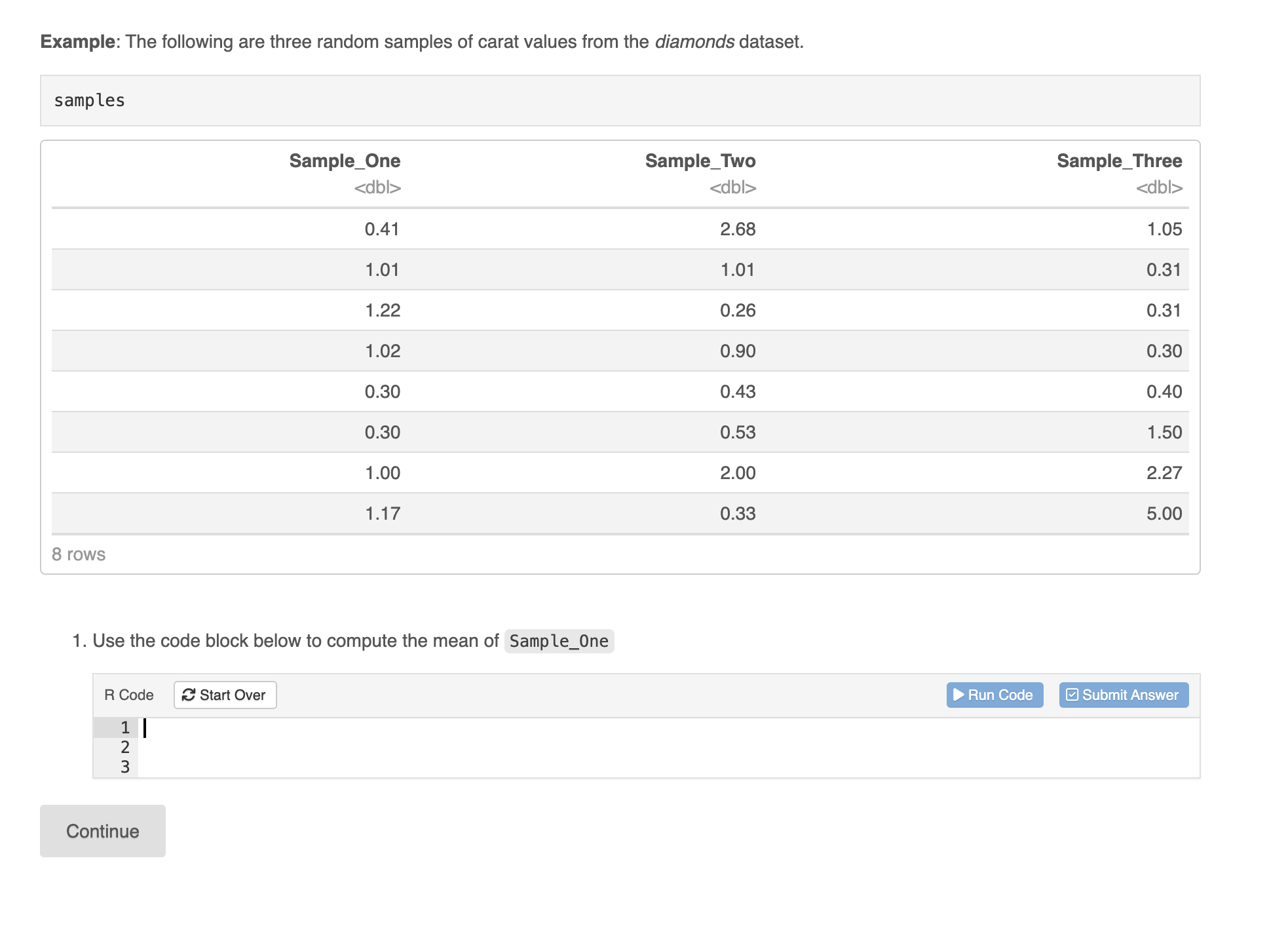Click the 2.68 cell in Sample_Two
The width and height of the screenshot is (1288, 928).
738,229
